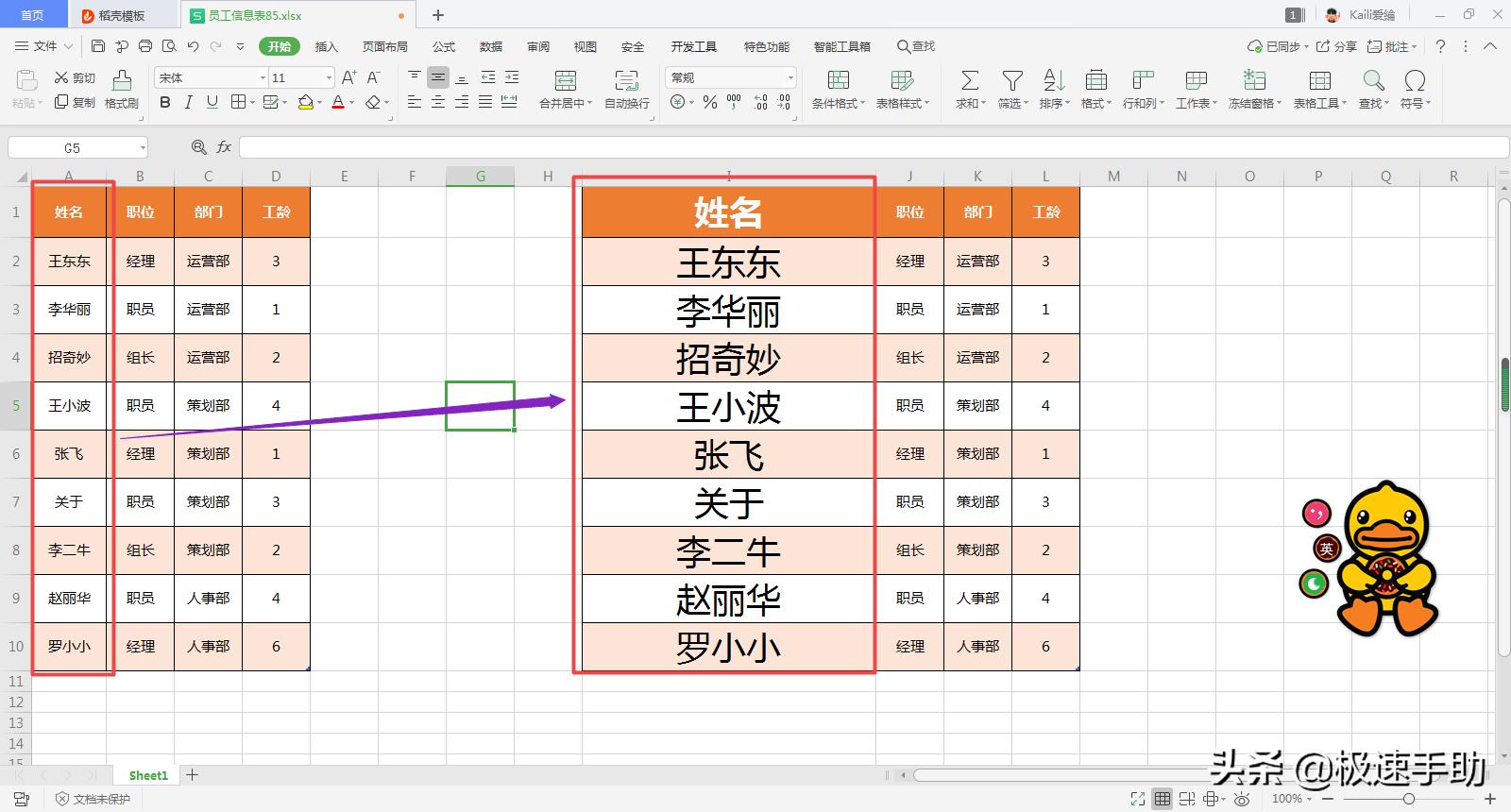
Task: Toggle italic formatting I
Action: tap(189, 102)
